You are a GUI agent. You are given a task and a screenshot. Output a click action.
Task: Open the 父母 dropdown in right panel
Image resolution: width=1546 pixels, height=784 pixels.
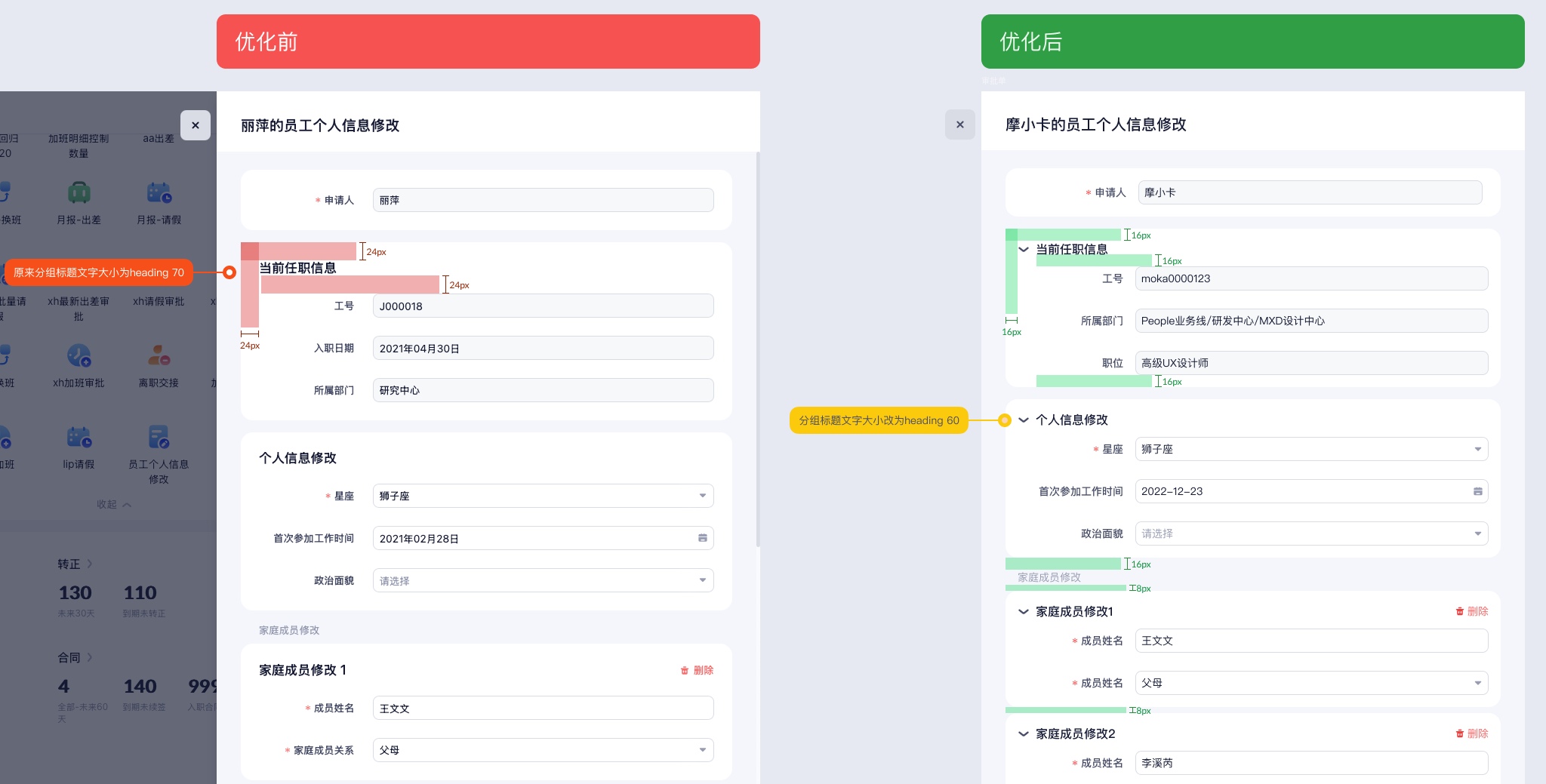[1312, 683]
